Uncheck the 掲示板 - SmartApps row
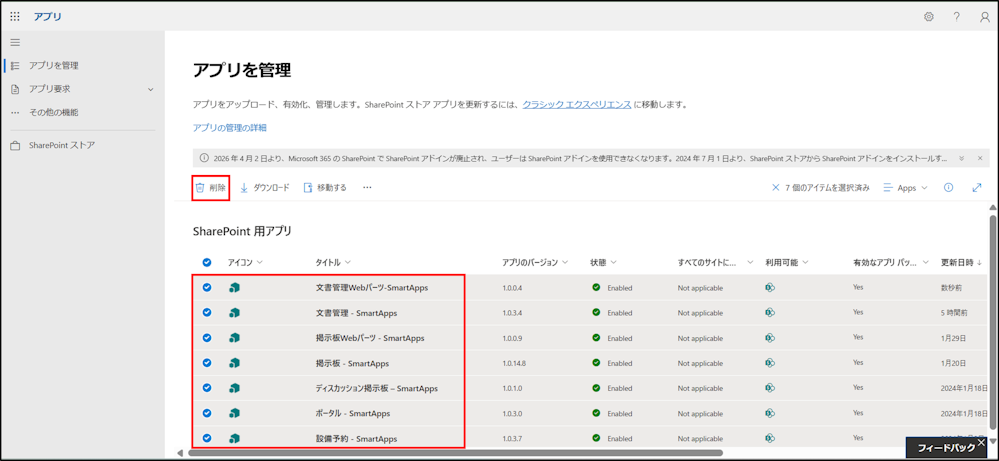The image size is (999, 461). [x=206, y=363]
